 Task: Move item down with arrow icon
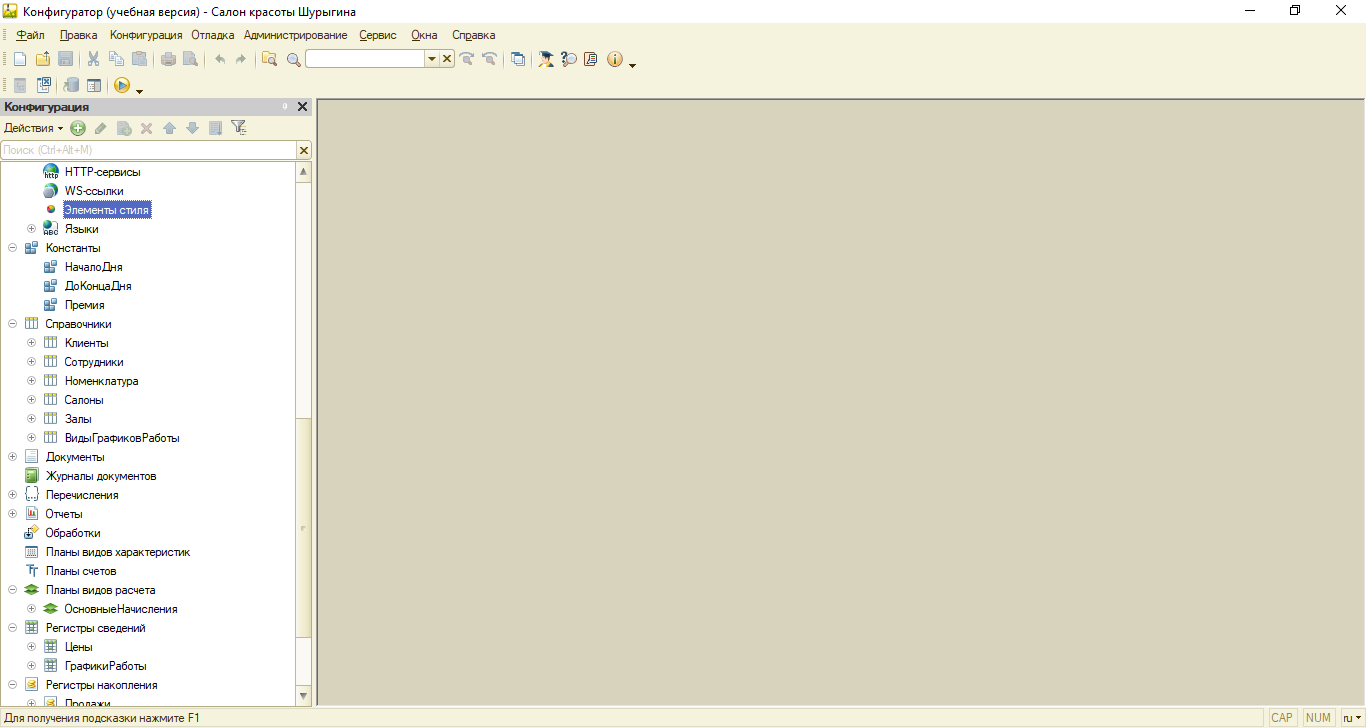point(192,128)
